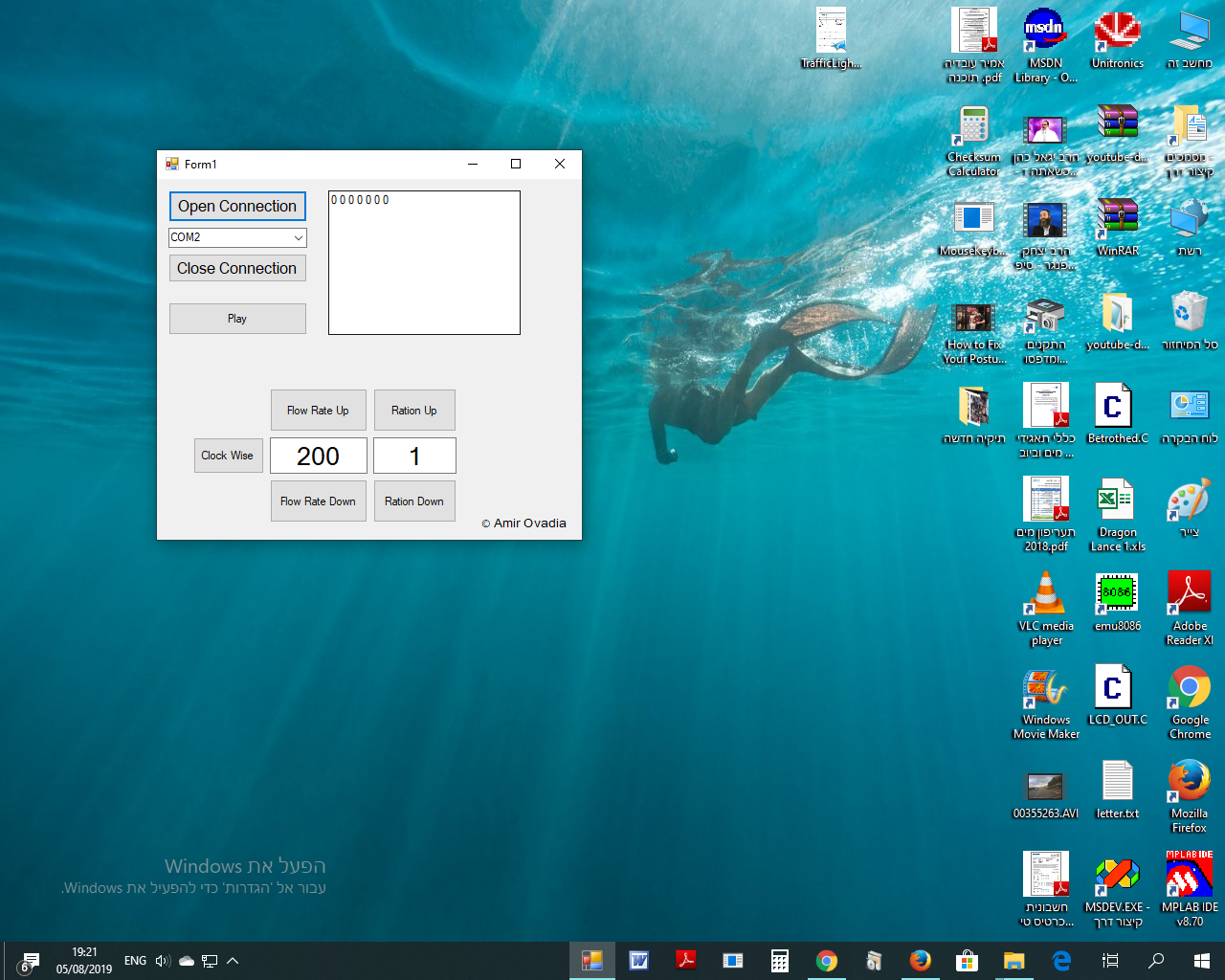1225x980 pixels.
Task: Select the letter.txt file icon
Action: (x=1117, y=790)
